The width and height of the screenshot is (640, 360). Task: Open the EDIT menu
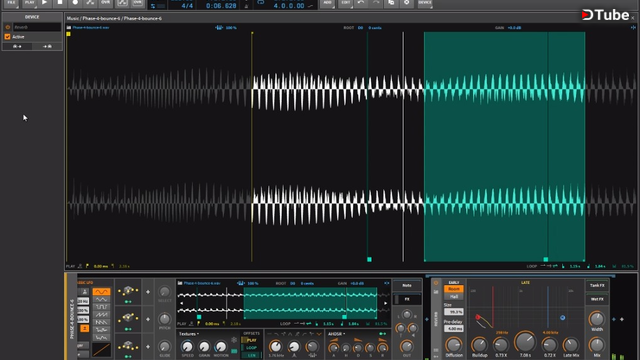[x=346, y=2]
